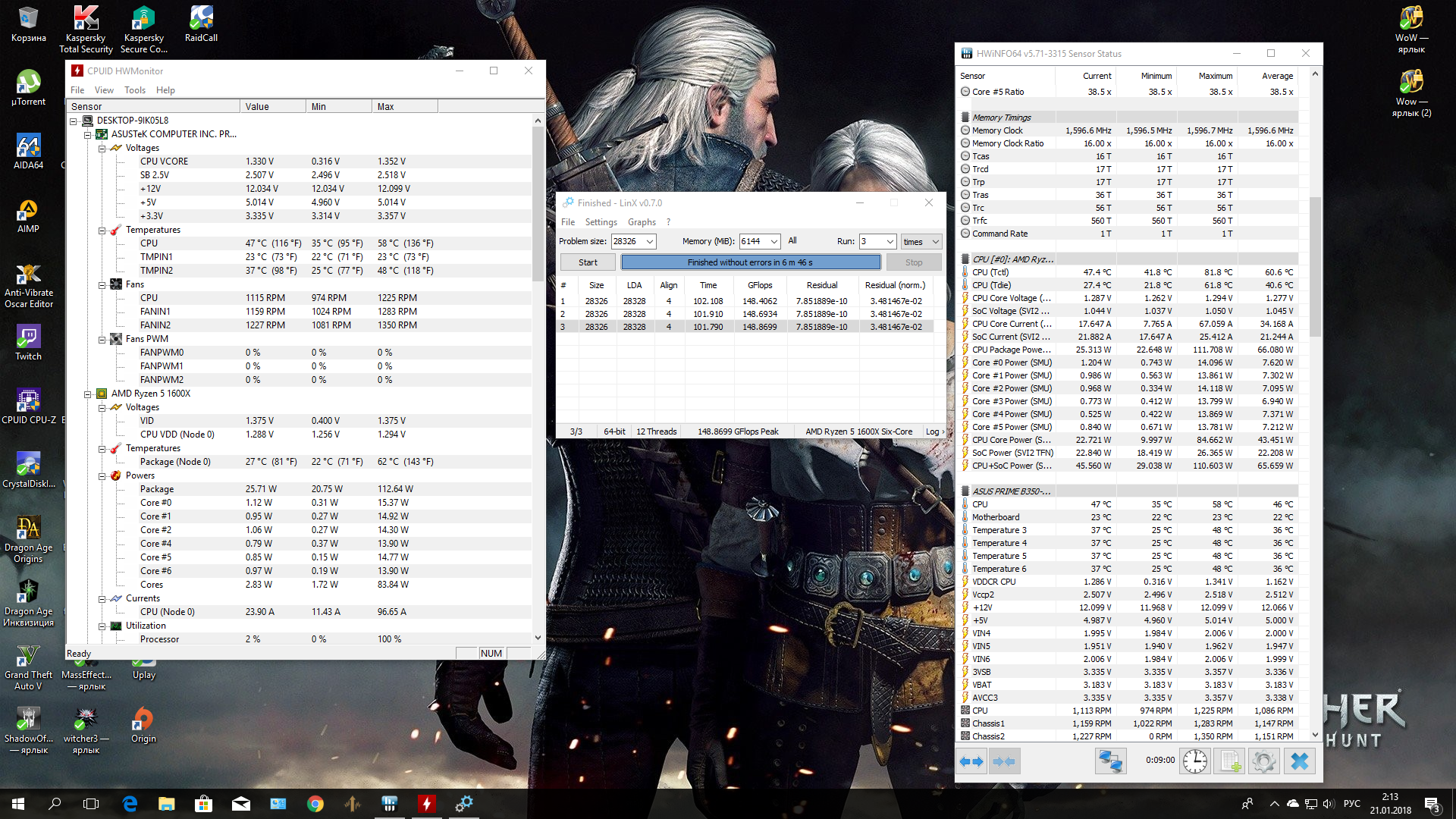Collapse the AMD Ryzen 5 1600X tree node

87,394
